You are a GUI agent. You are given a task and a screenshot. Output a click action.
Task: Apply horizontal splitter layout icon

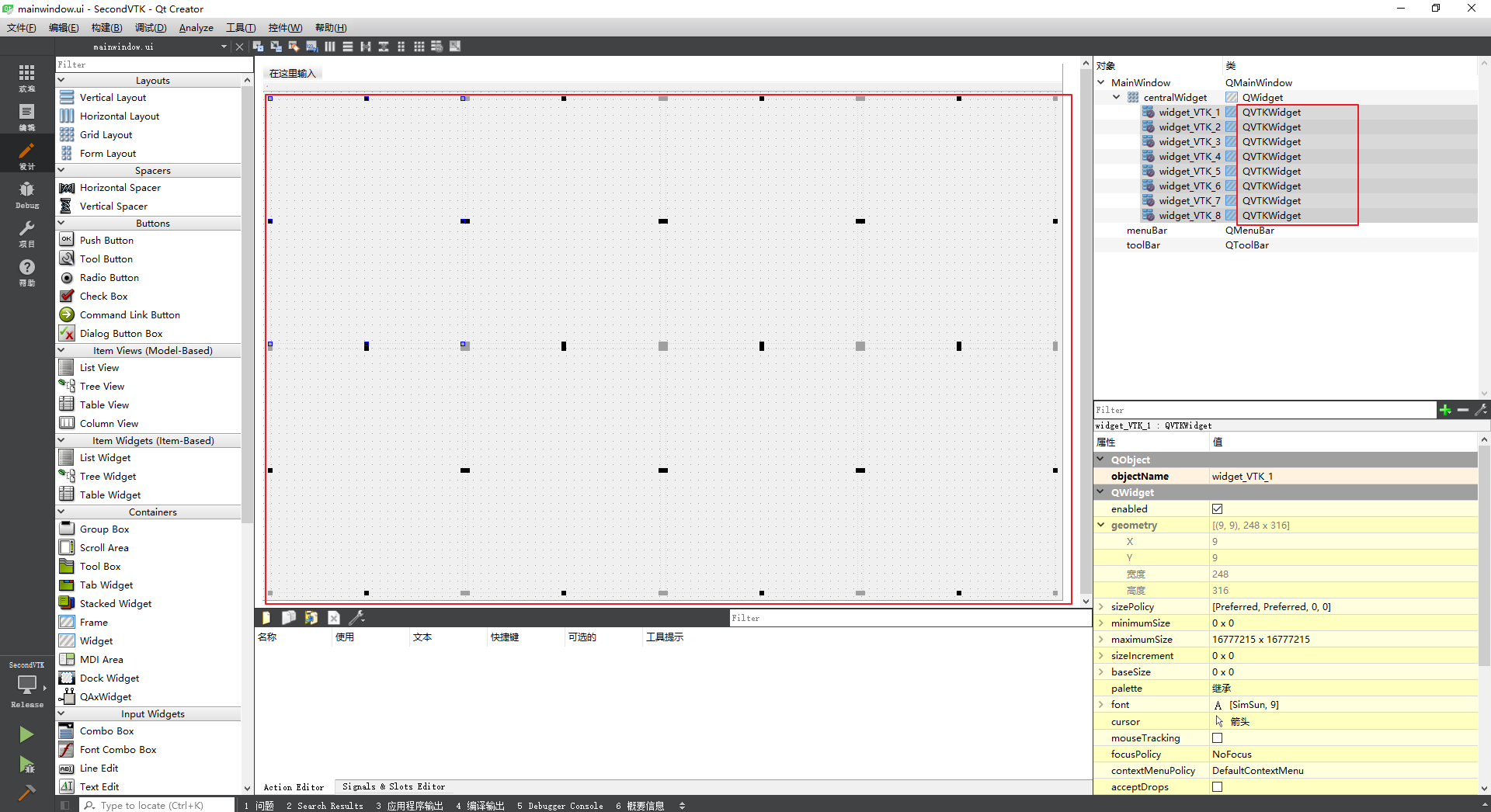coord(366,47)
